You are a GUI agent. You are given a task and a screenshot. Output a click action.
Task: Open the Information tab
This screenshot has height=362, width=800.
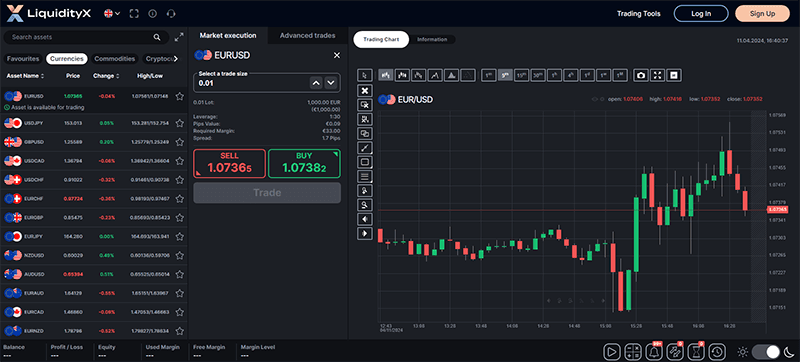tap(432, 39)
